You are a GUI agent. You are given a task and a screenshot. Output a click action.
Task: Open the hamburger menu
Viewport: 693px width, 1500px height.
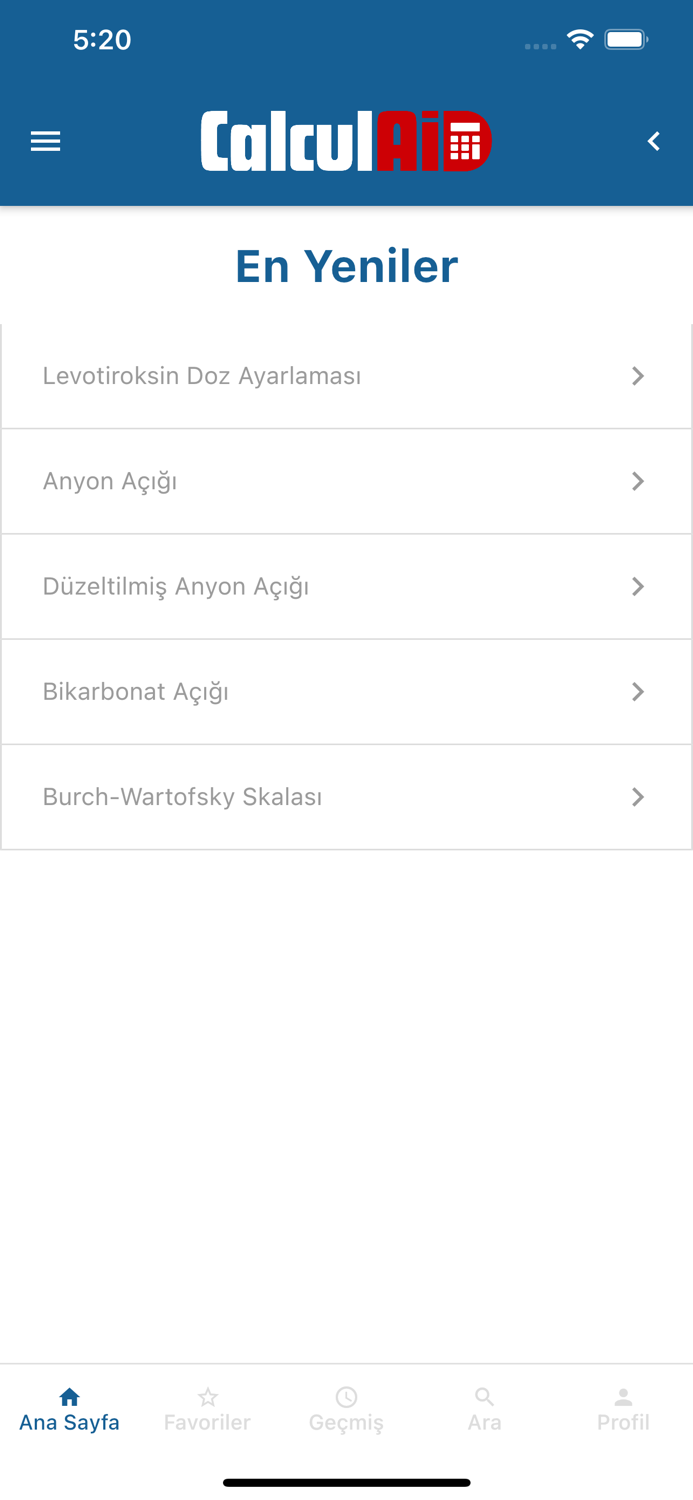46,141
